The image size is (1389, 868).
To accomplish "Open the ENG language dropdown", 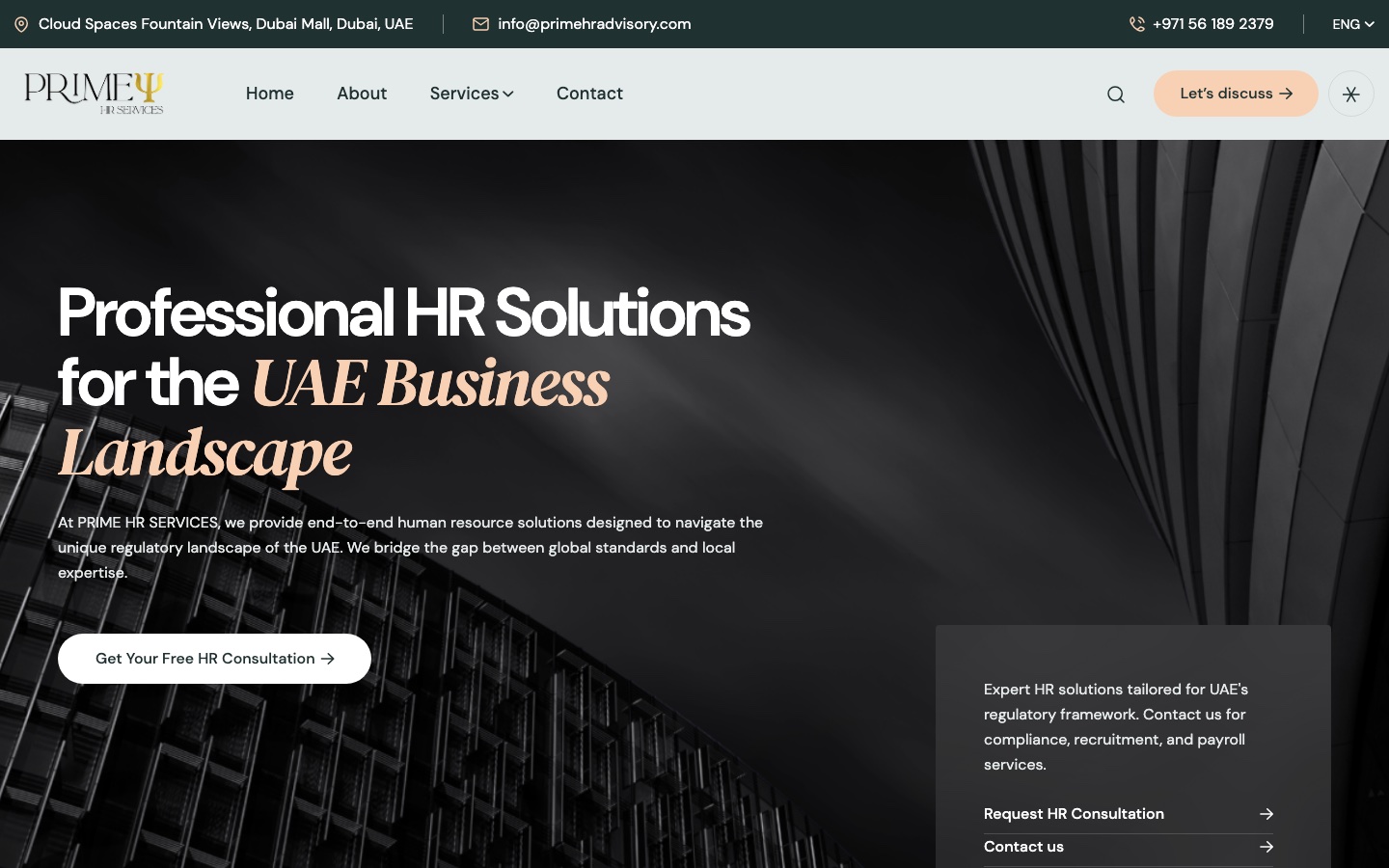I will [1353, 24].
